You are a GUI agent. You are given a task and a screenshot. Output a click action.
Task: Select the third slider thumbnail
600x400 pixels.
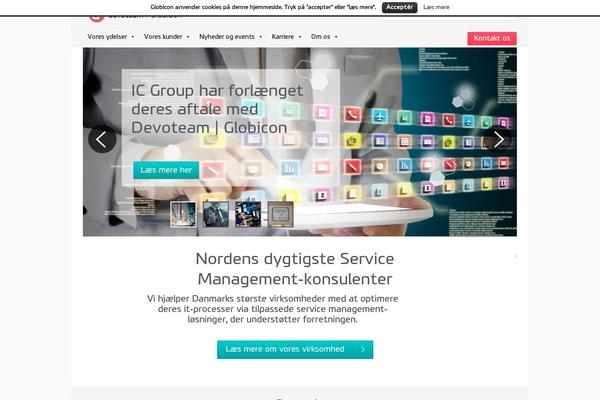click(x=248, y=214)
